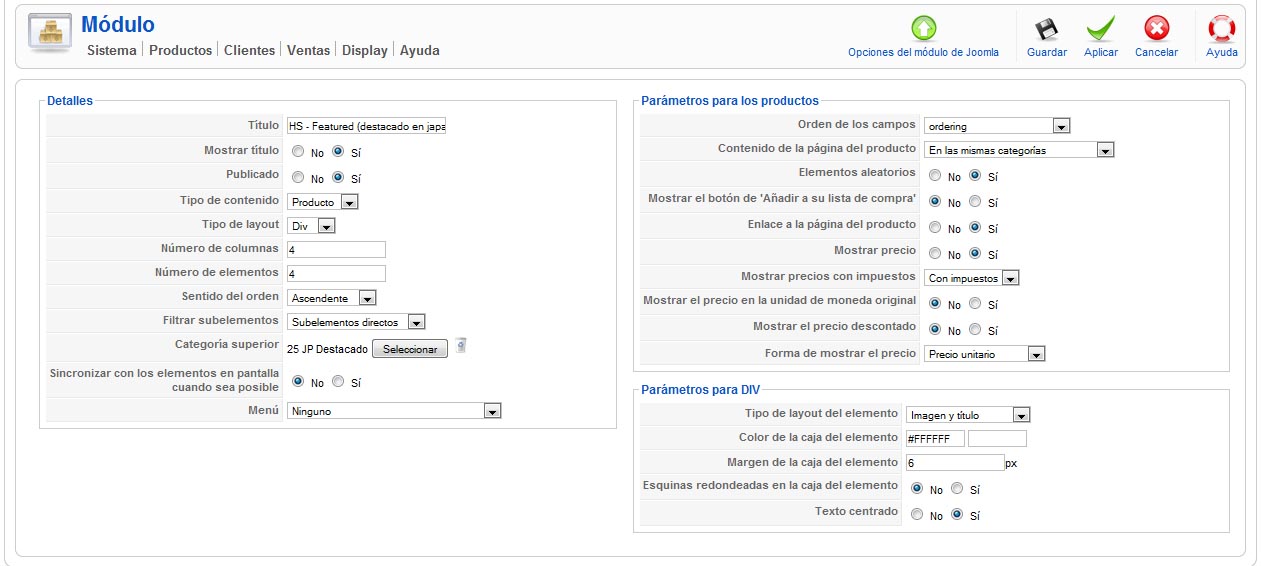Set Elementos aleatorios to No
The image size is (1261, 566).
click(x=935, y=175)
